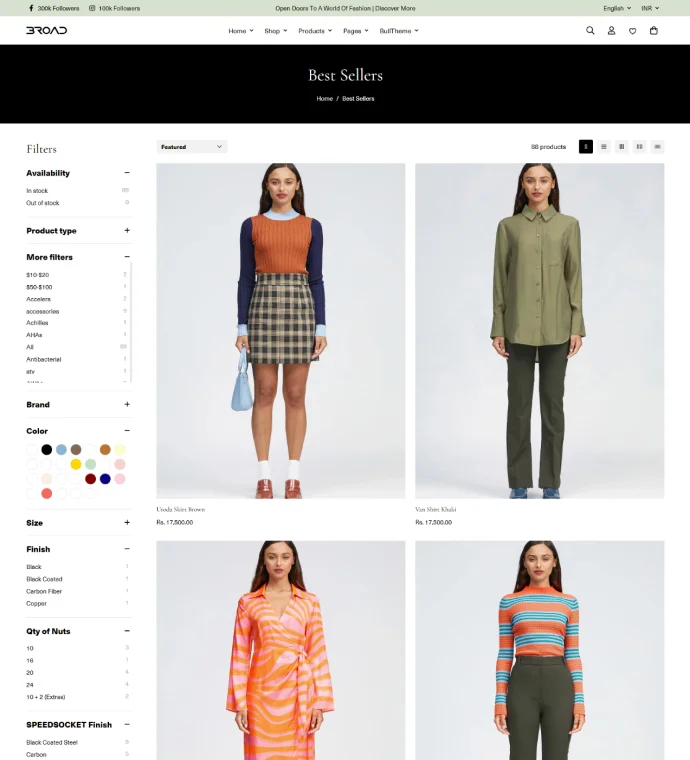Open the Pages menu

click(356, 31)
